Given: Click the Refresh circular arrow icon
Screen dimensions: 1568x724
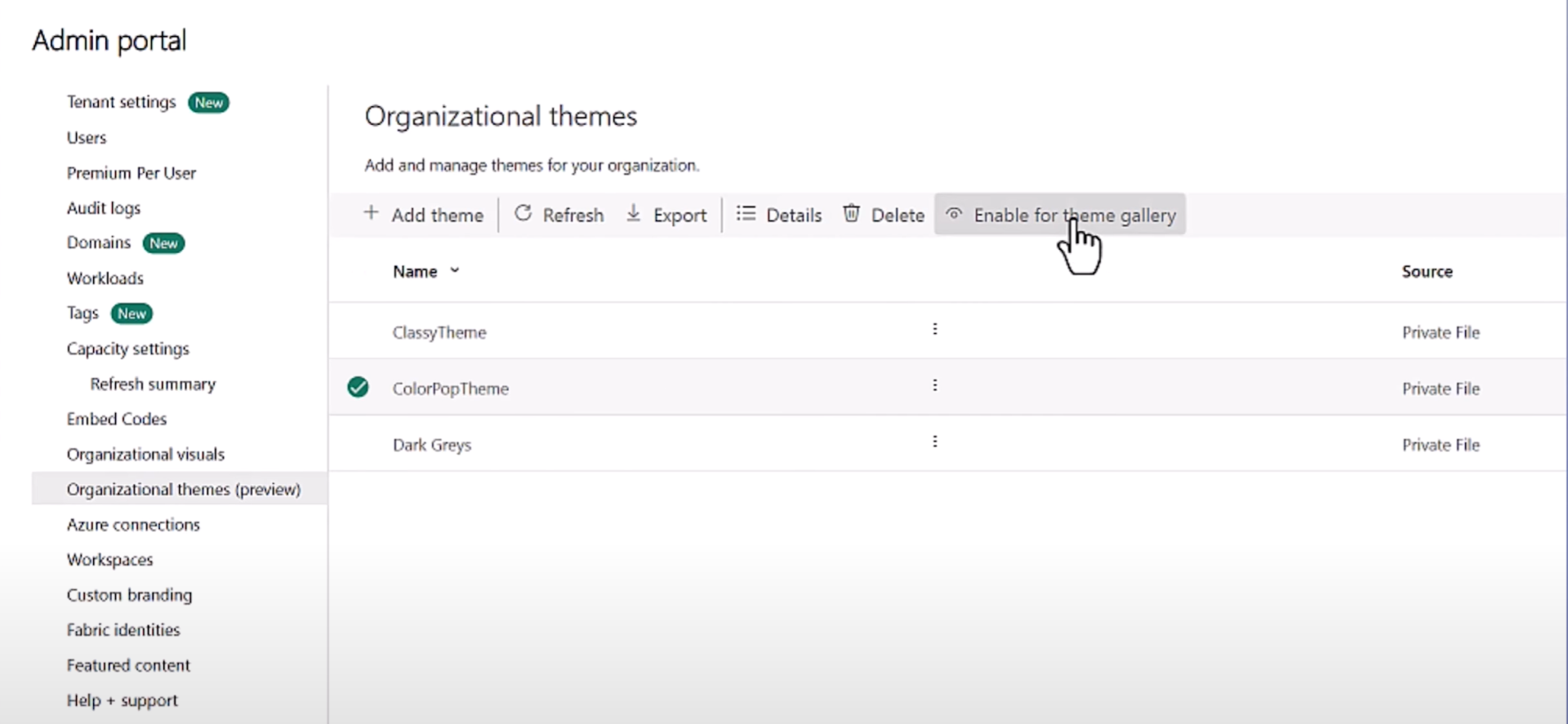Looking at the screenshot, I should coord(523,214).
